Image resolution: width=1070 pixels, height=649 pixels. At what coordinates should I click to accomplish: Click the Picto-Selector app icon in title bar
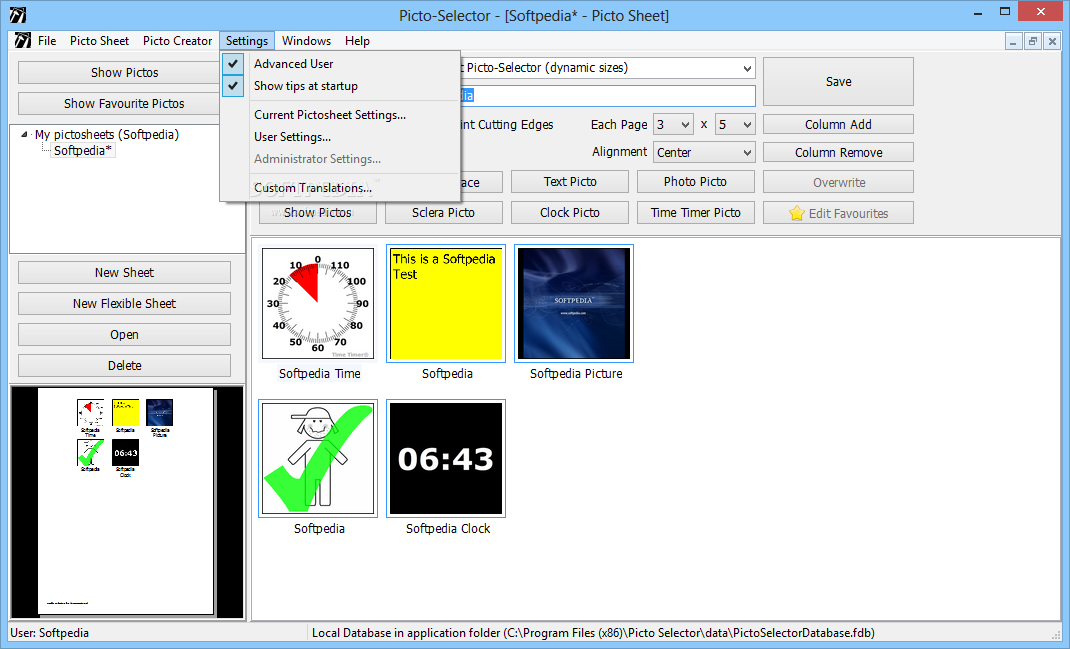[x=18, y=14]
